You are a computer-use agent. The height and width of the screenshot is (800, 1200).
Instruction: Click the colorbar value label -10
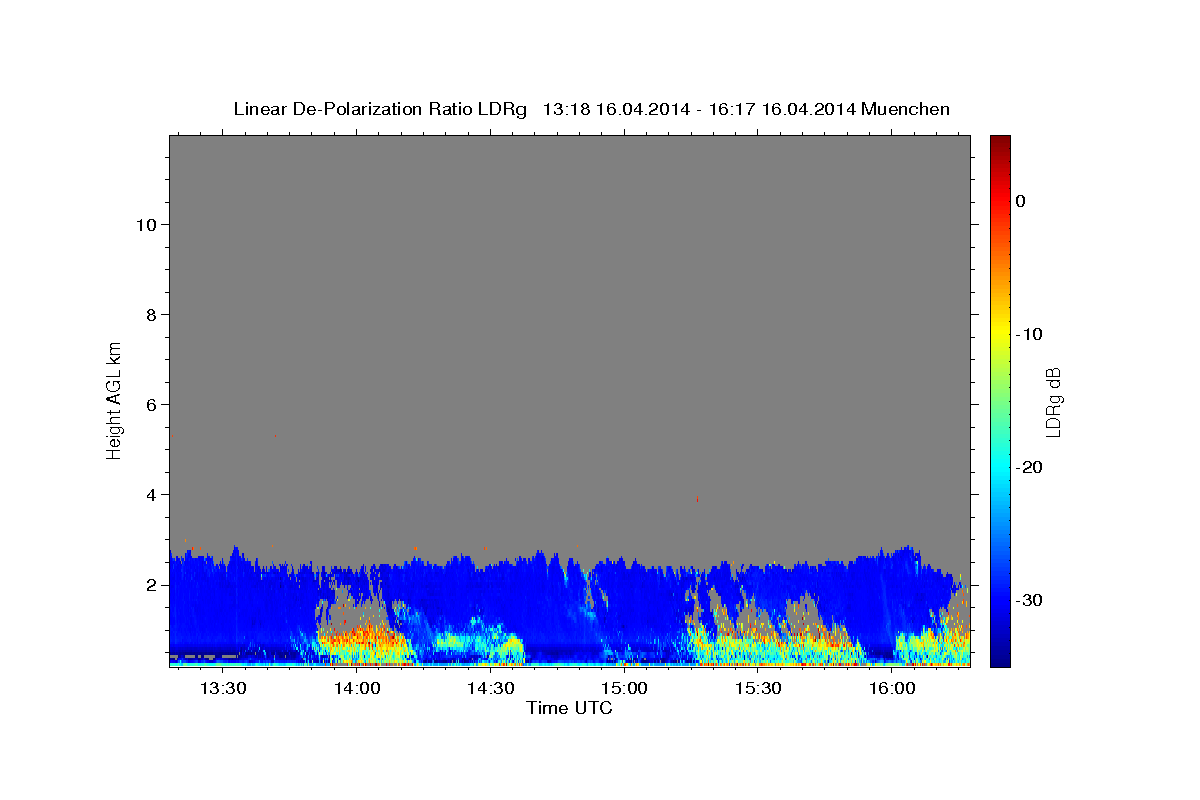1029,334
